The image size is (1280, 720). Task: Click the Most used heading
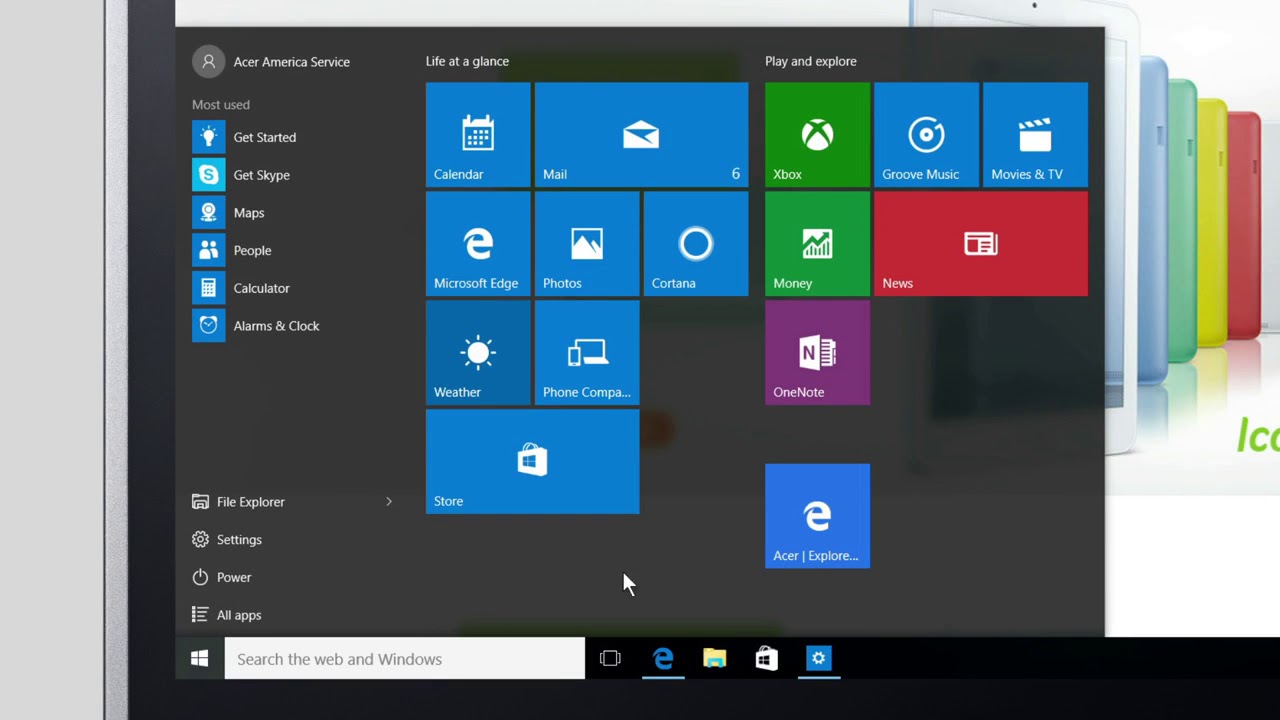221,105
